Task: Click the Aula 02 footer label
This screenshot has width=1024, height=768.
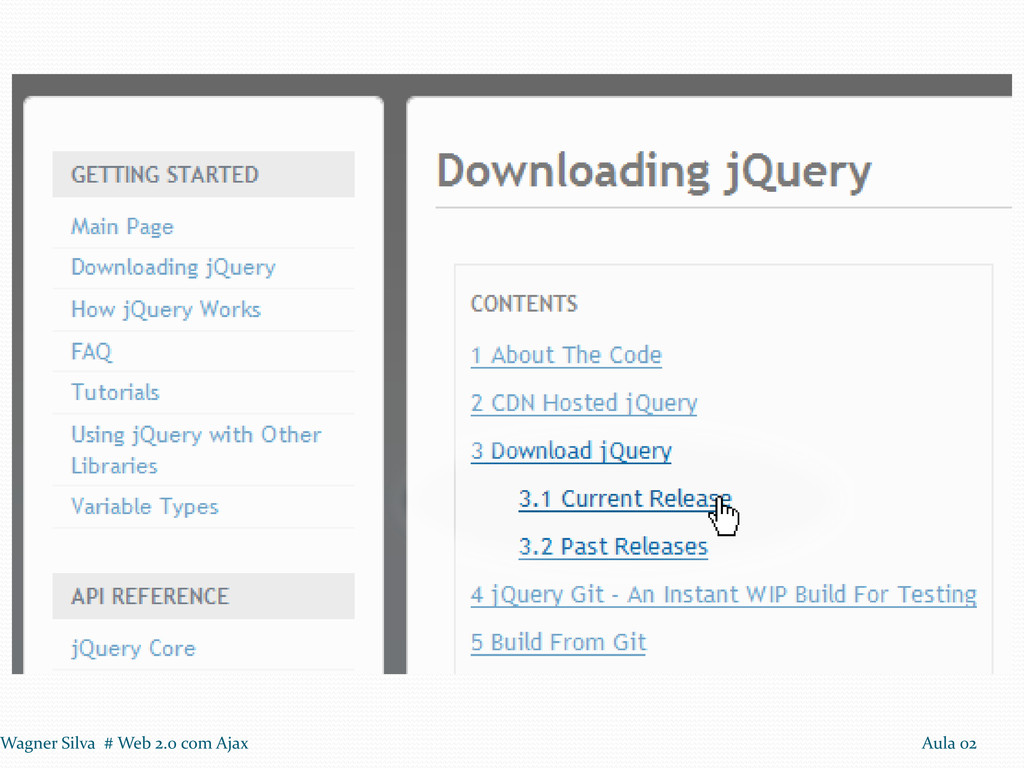Action: pos(949,743)
